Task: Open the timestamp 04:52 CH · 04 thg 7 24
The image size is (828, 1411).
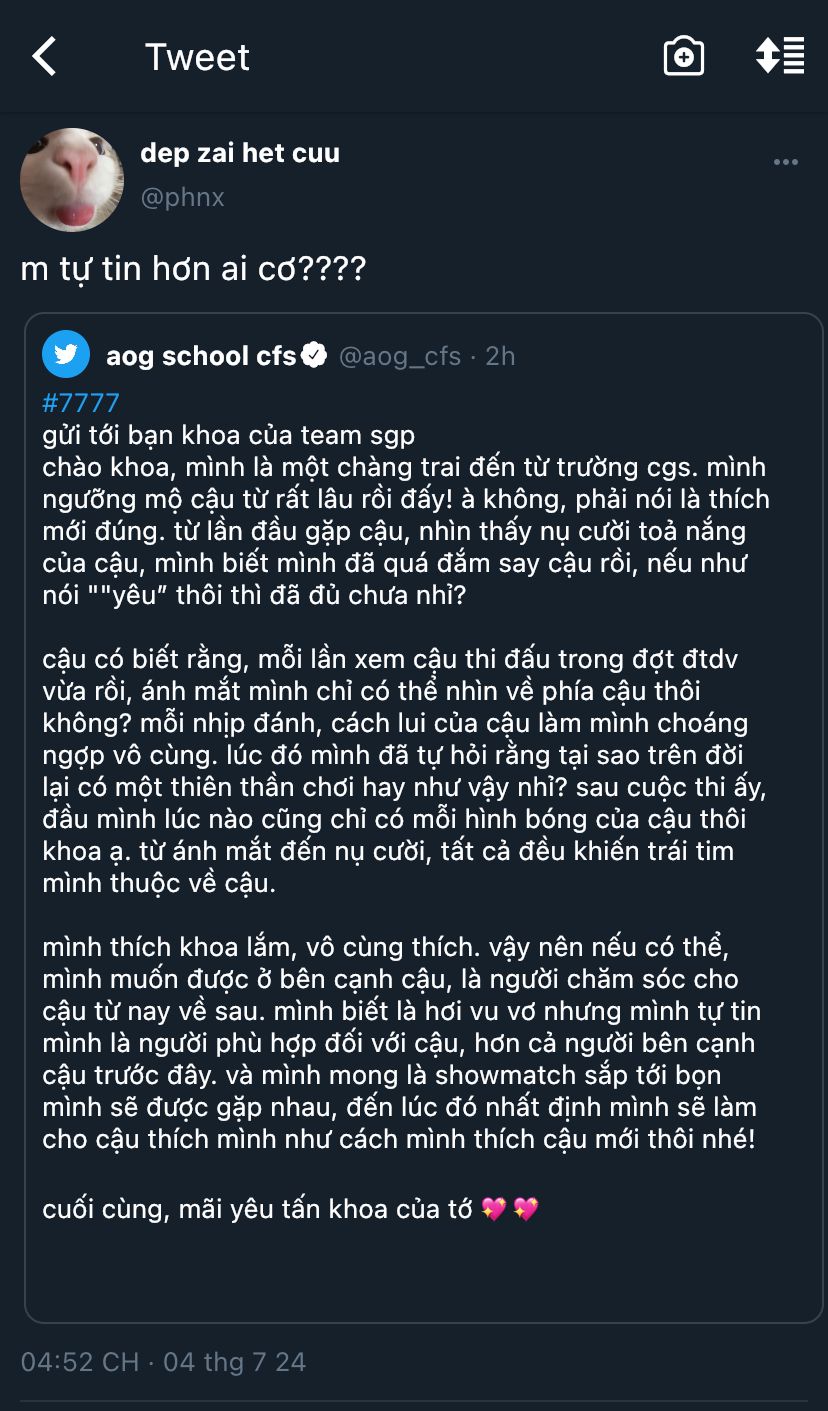Action: 163,1361
